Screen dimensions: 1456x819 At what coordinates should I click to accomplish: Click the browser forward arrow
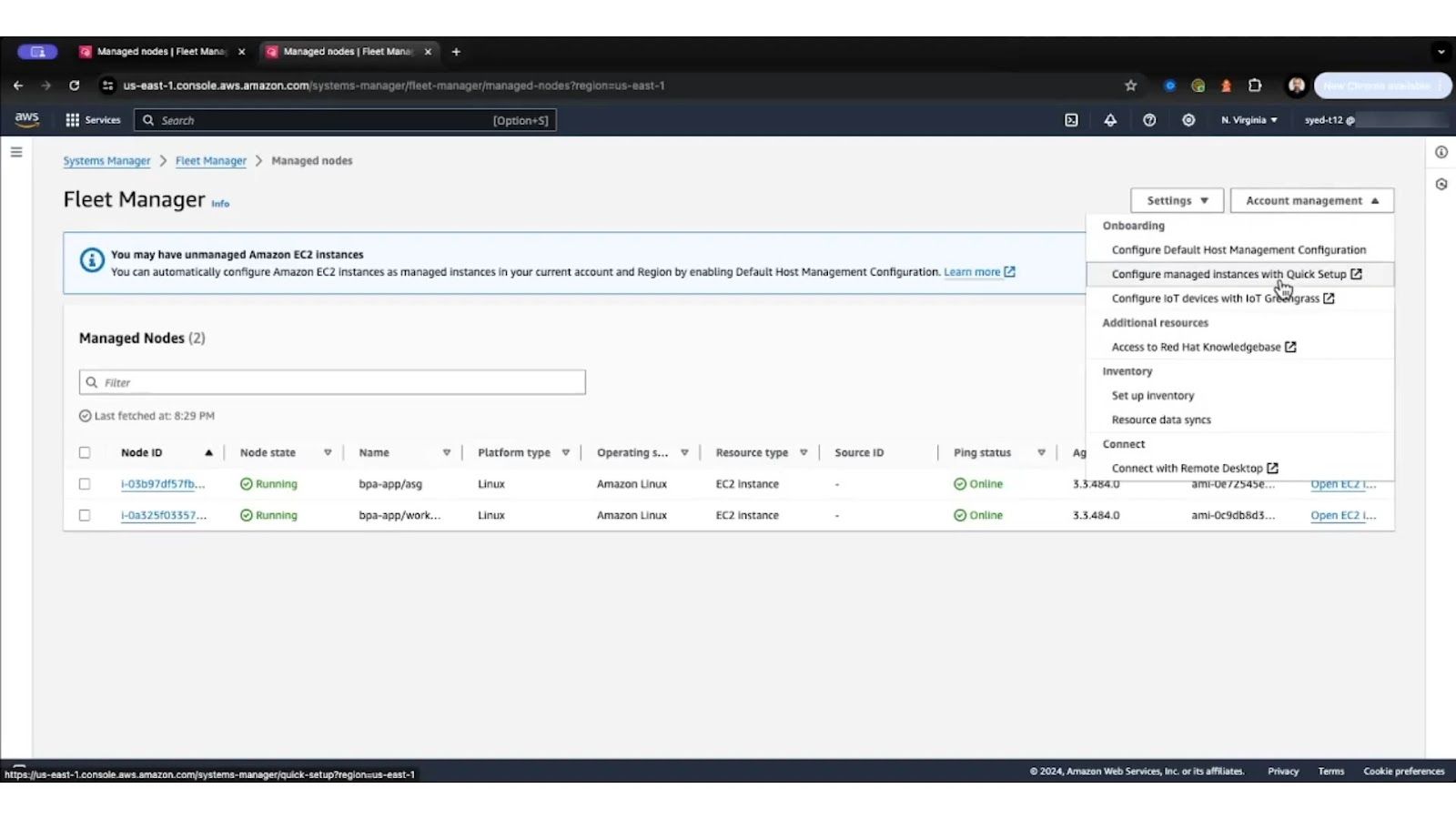click(45, 86)
